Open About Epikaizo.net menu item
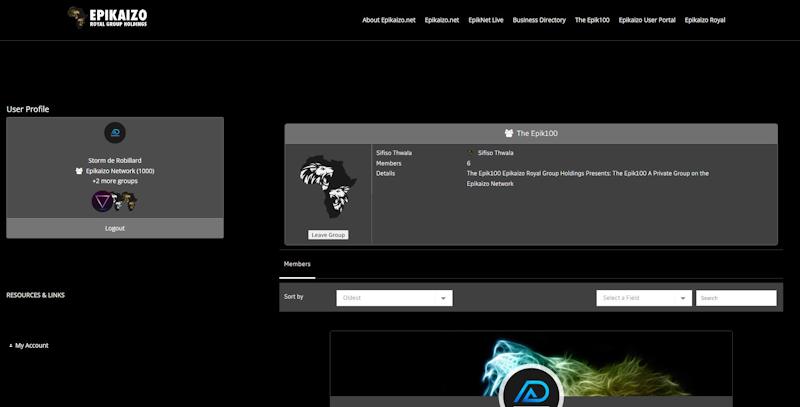800x407 pixels. coord(388,20)
